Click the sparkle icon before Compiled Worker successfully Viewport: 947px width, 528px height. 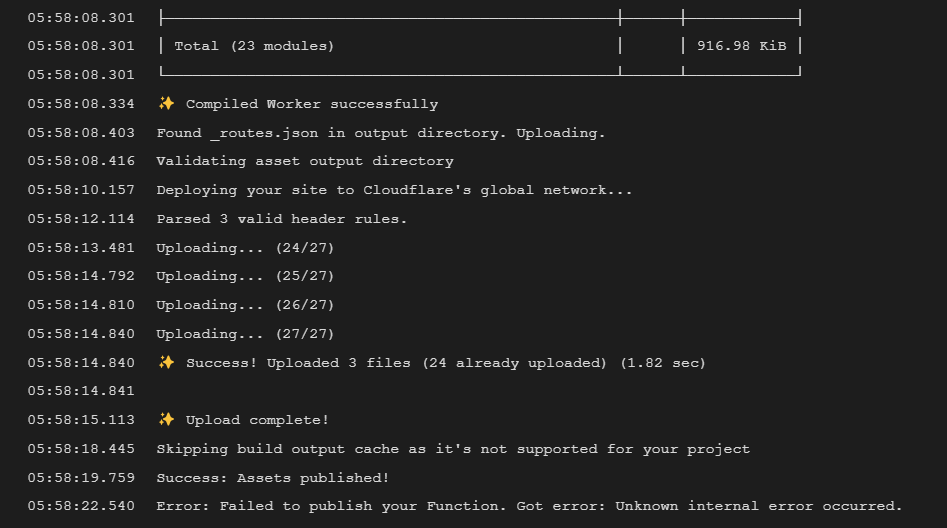[x=166, y=103]
